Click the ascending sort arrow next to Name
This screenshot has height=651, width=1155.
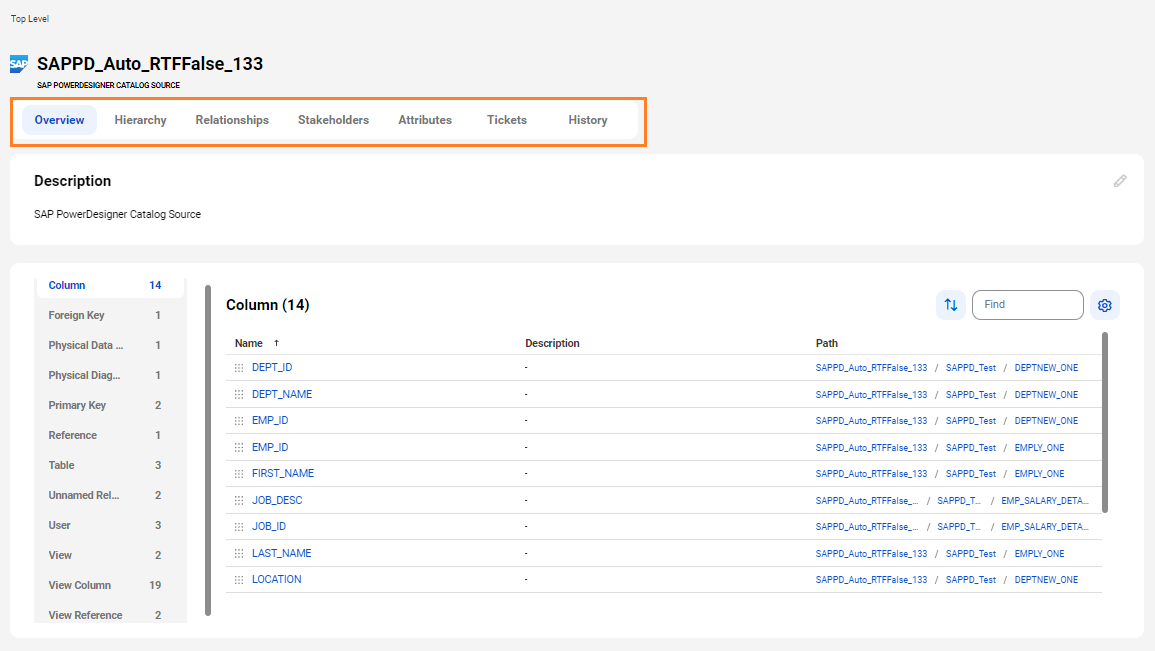click(x=277, y=343)
